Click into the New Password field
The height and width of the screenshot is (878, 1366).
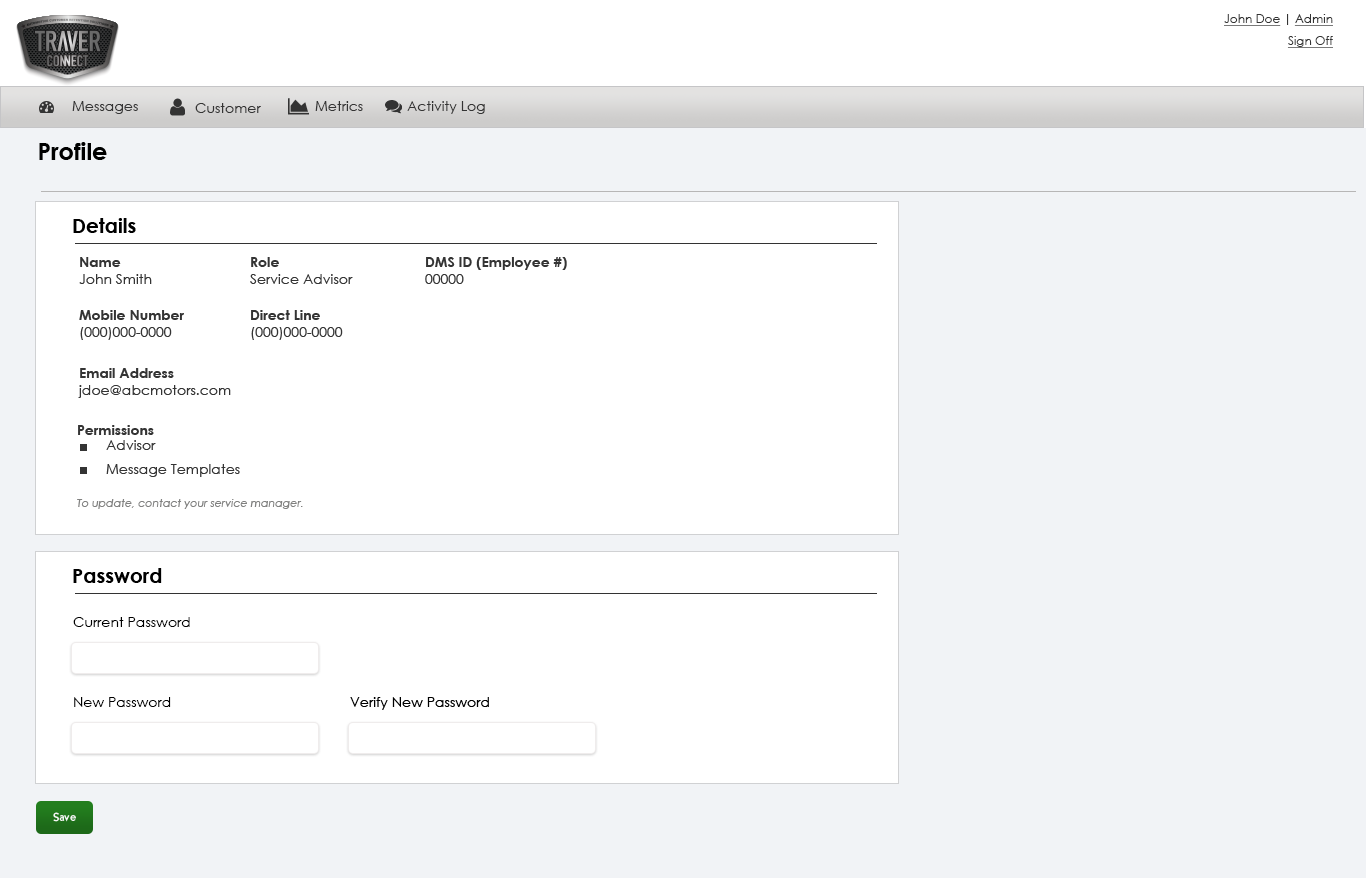[195, 738]
